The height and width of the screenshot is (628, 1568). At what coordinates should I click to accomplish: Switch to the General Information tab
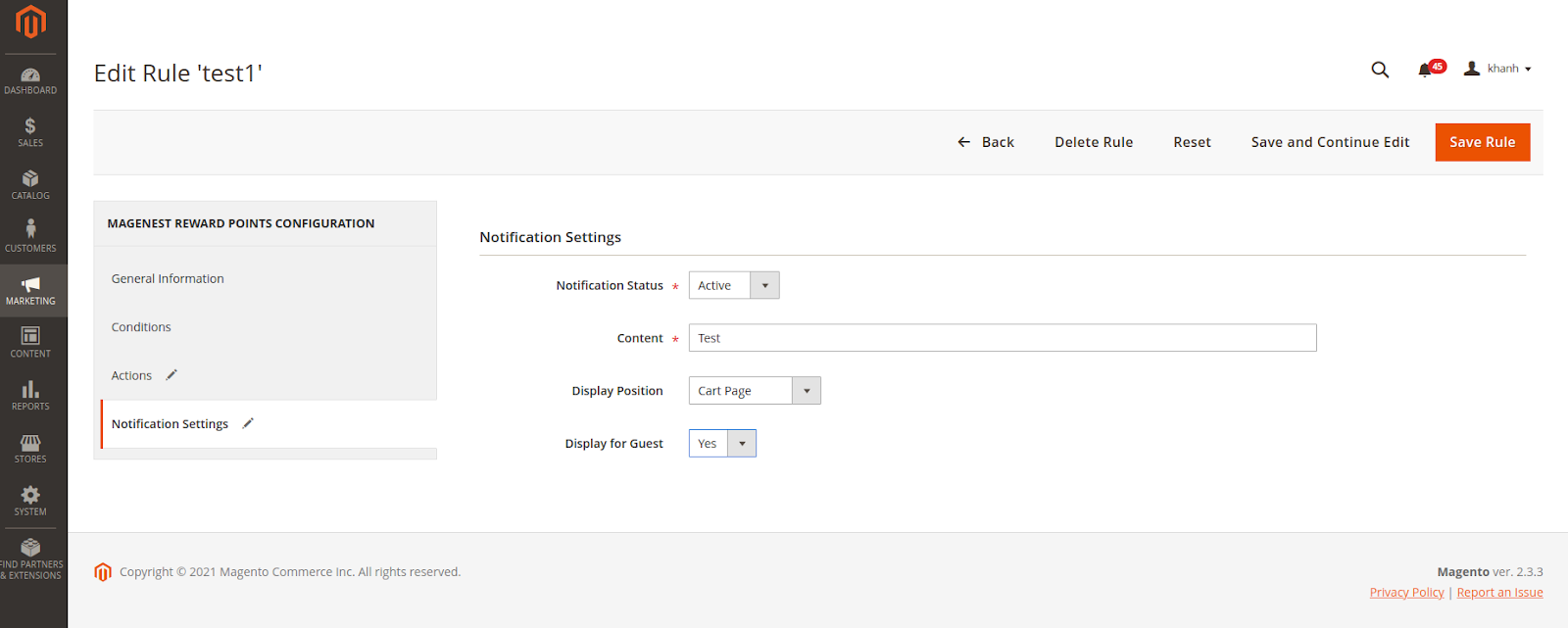[x=168, y=279]
